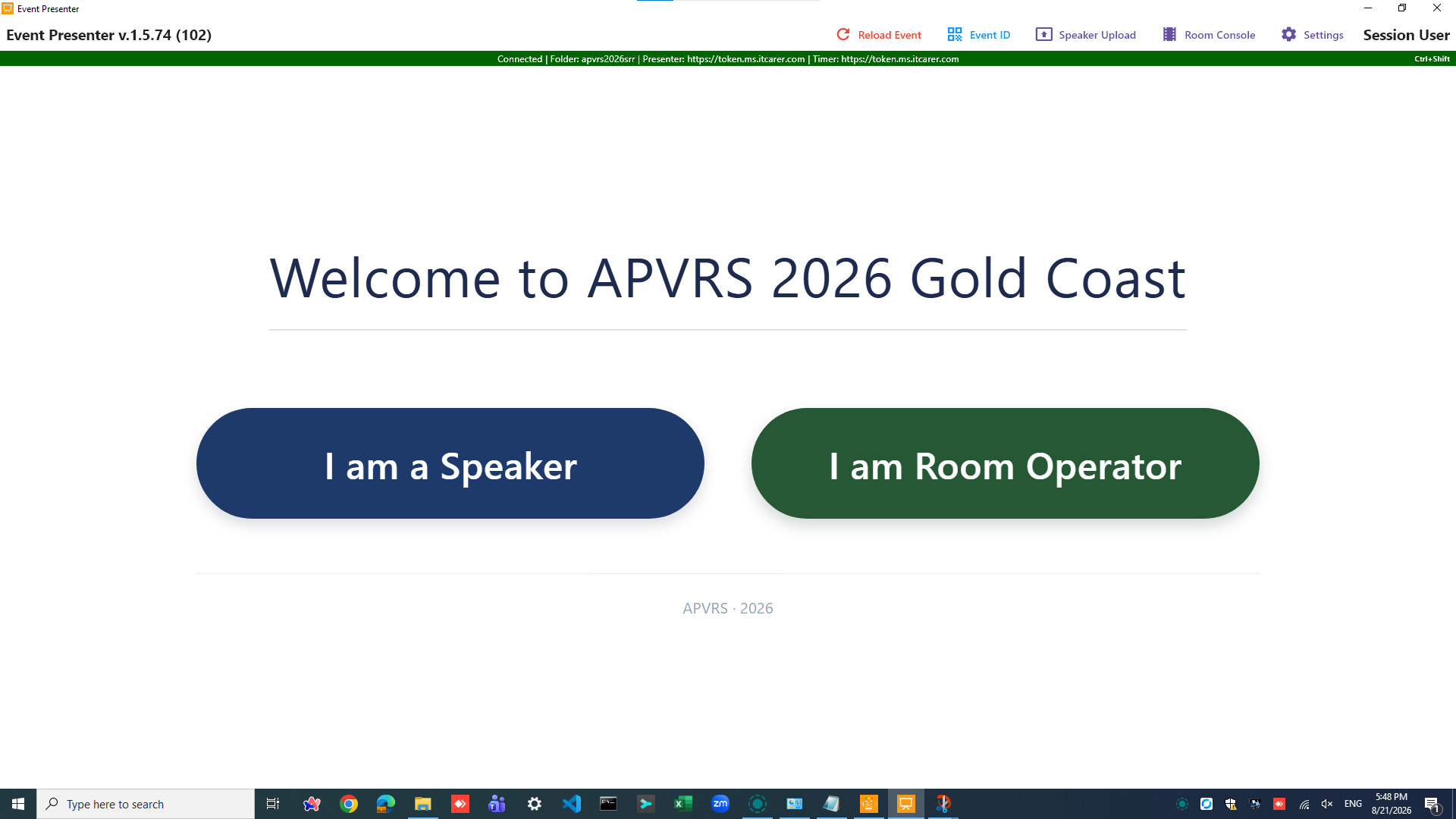This screenshot has width=1456, height=819.
Task: Open Visual Studio Code from the taskbar
Action: 572,804
